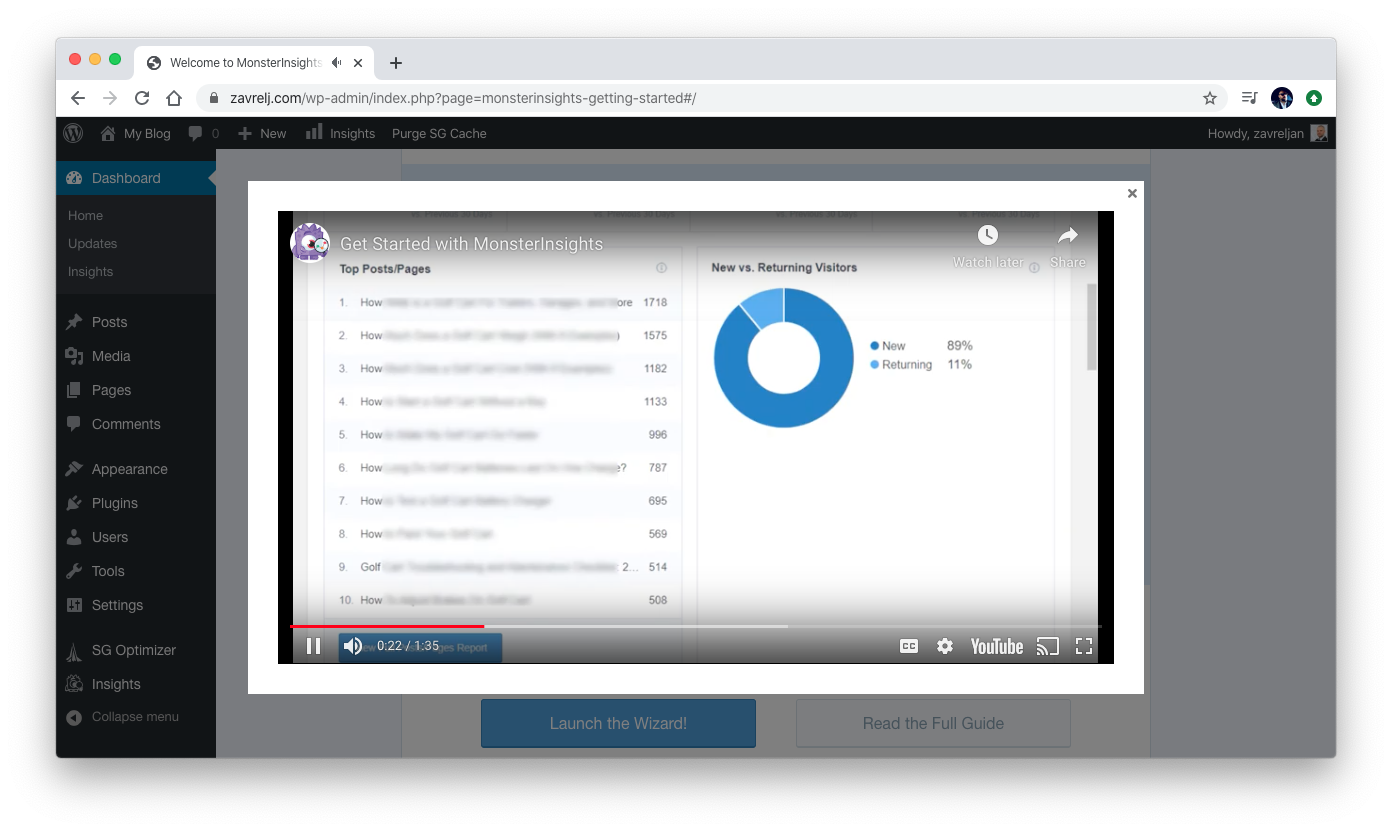Pause the YouTube video
The width and height of the screenshot is (1392, 832).
pos(313,646)
